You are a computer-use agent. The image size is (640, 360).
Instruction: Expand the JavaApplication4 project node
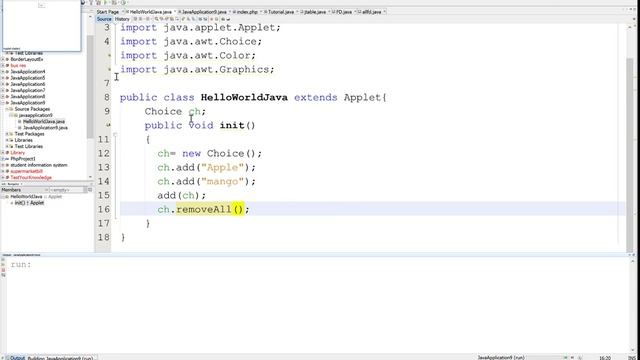click(3, 71)
